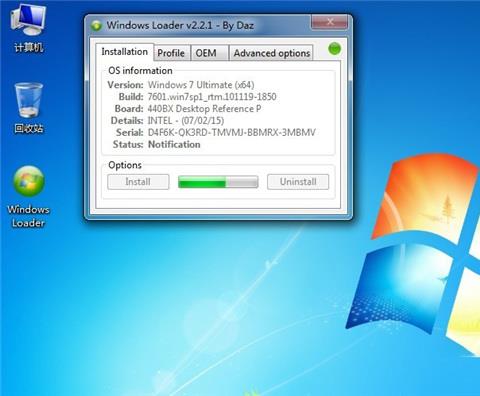This screenshot has width=480, height=396.
Task: Click the build 7601.win7sp1_rtm.101119-1850 text
Action: click(212, 97)
